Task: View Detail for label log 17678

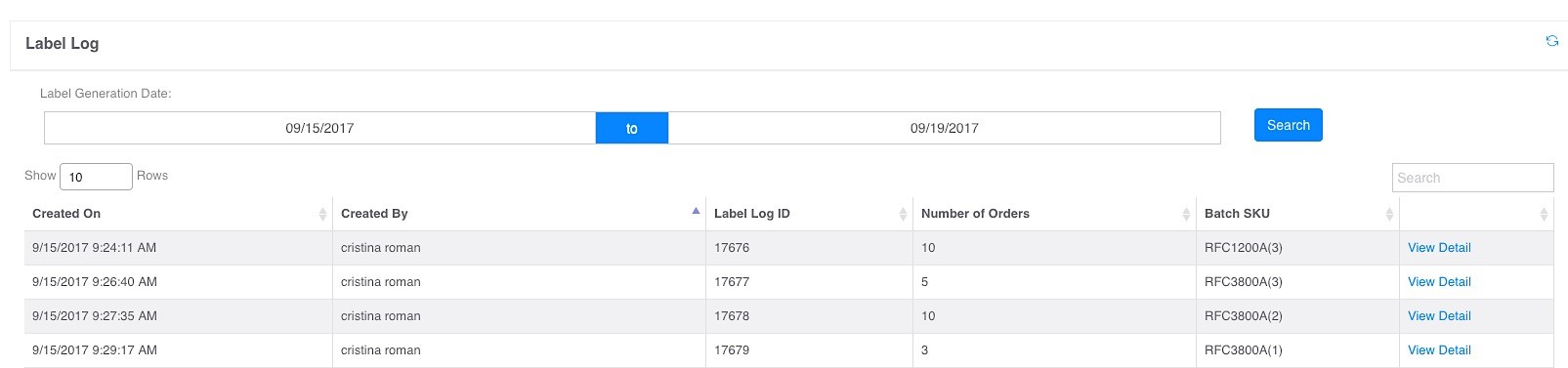Action: point(1439,316)
